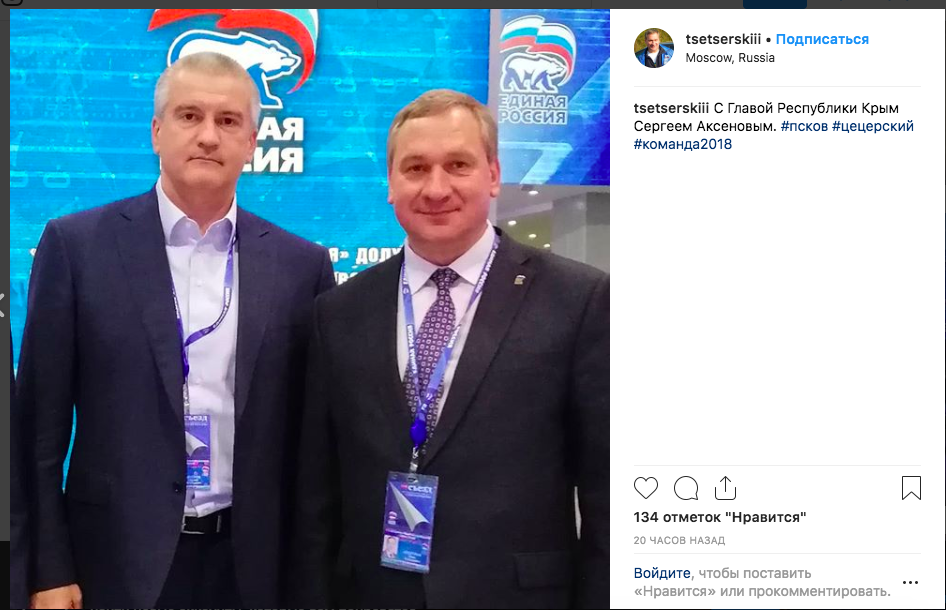946x610 pixels.
Task: Click the 20 часов назад timestamp
Action: click(679, 541)
